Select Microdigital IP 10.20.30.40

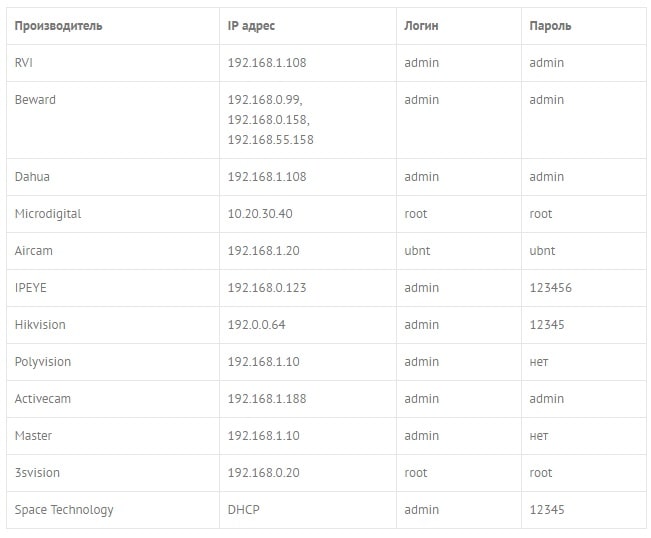pos(260,213)
